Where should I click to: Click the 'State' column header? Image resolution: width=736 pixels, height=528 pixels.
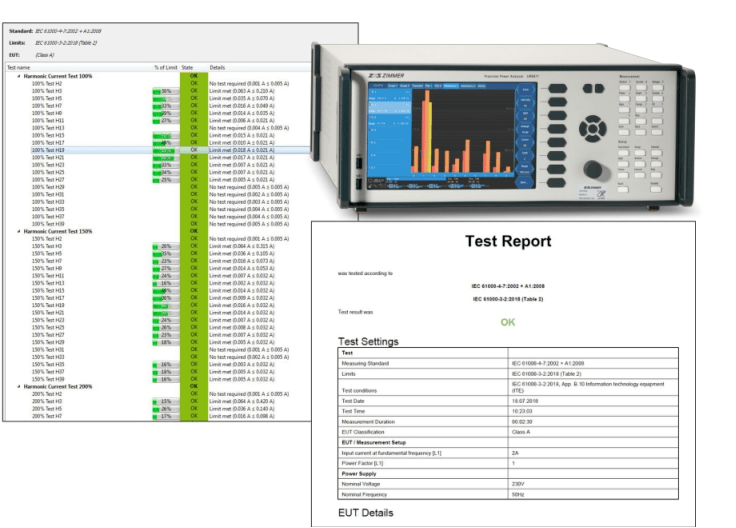click(x=189, y=67)
